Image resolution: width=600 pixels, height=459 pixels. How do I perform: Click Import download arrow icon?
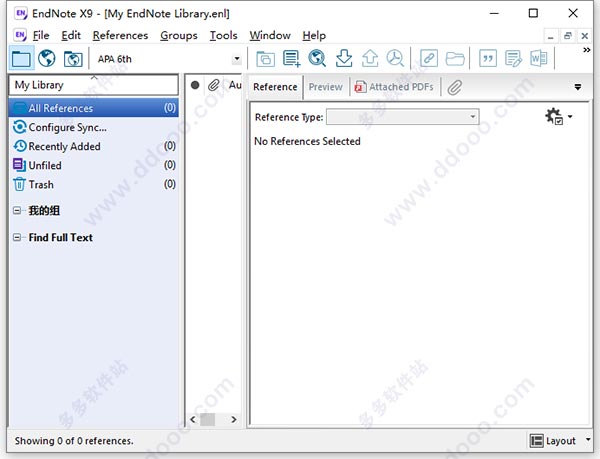(x=344, y=59)
